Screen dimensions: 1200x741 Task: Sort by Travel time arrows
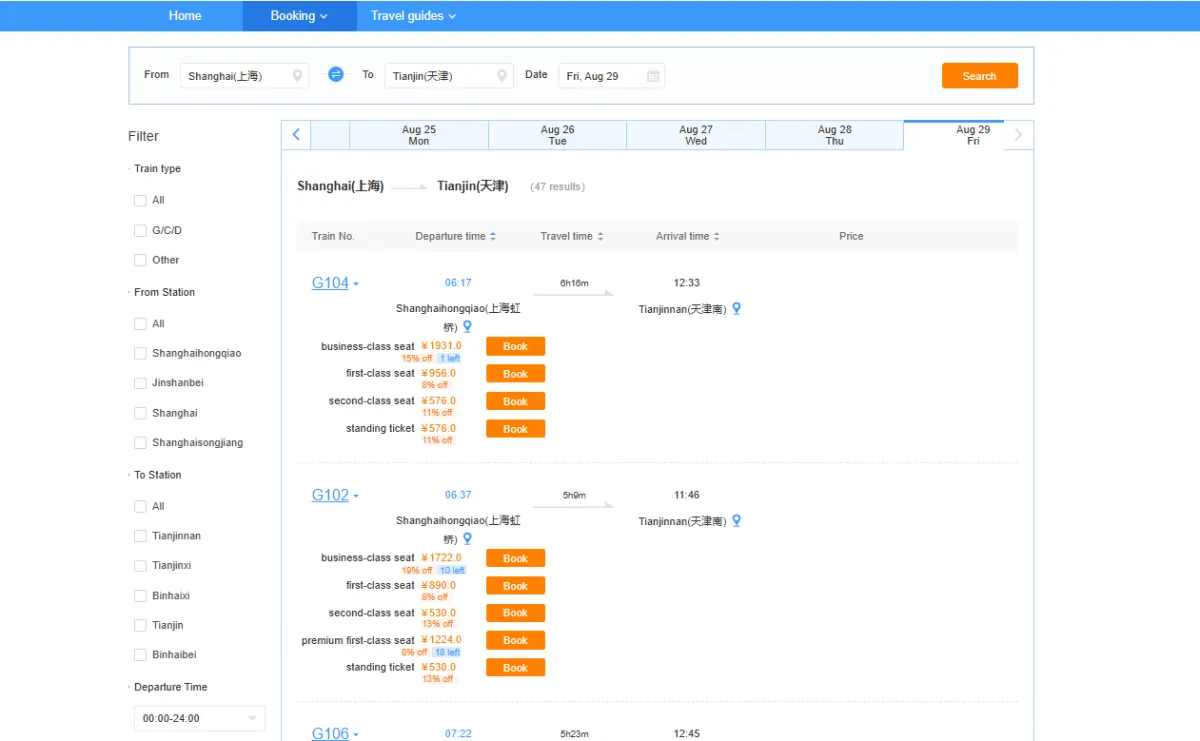pos(600,237)
